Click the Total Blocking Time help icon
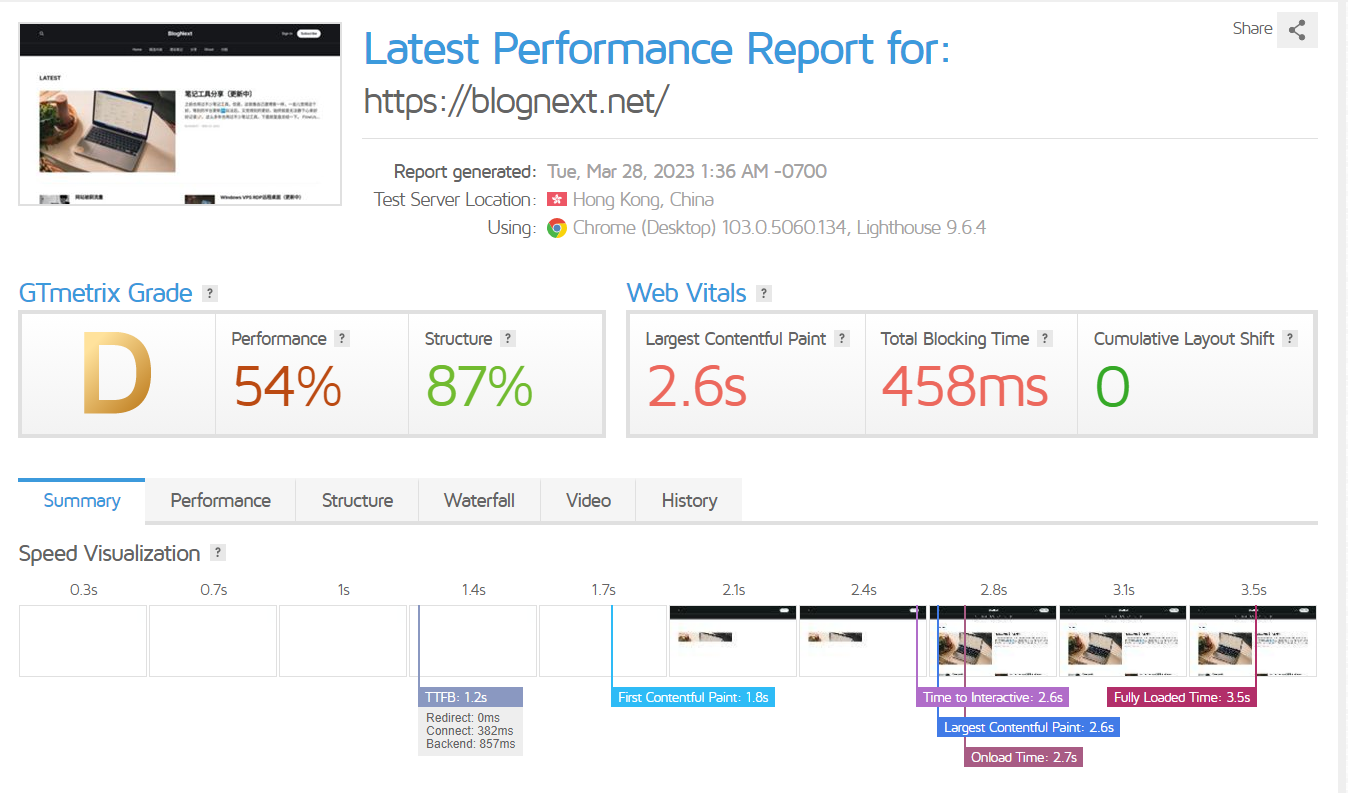 pyautogui.click(x=1045, y=339)
